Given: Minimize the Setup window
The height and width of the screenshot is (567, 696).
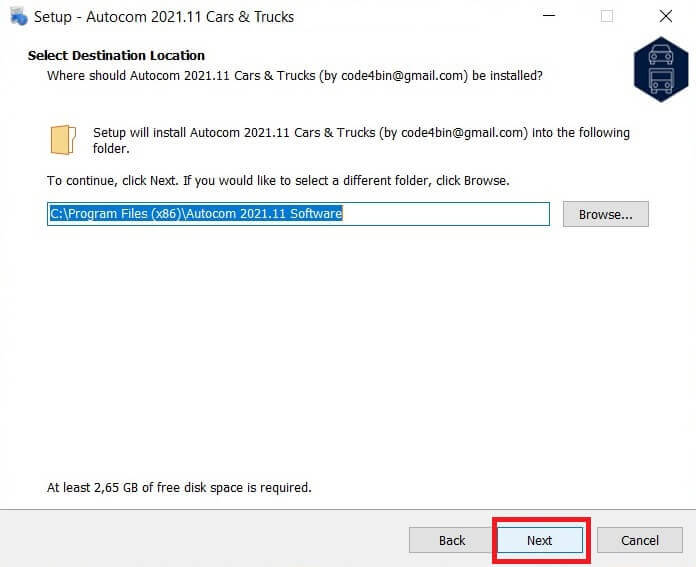Looking at the screenshot, I should tap(549, 16).
